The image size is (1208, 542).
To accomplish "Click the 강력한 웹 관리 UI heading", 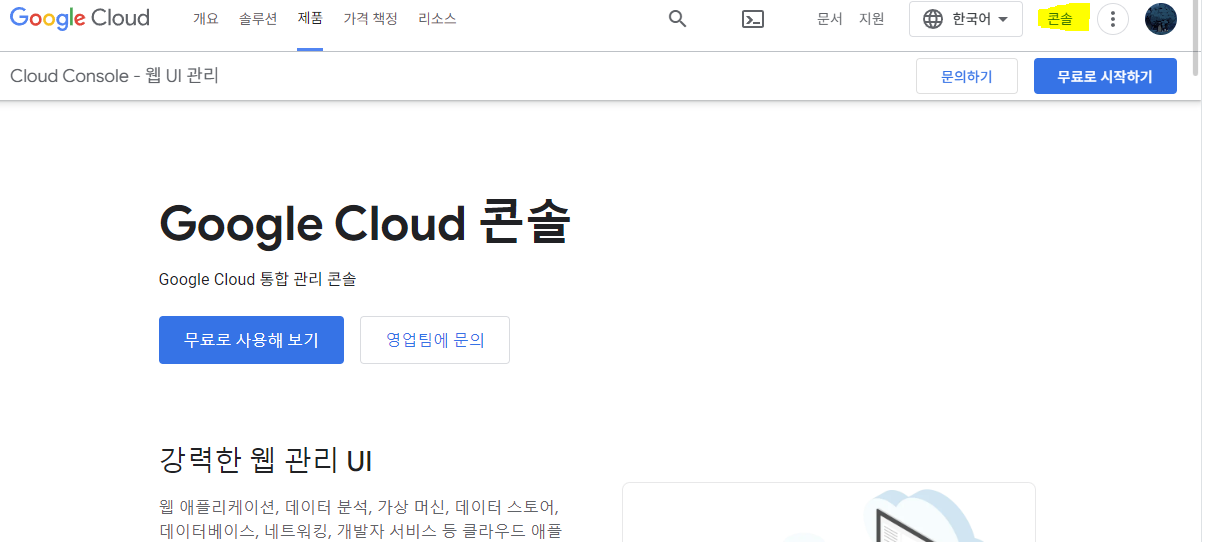I will [266, 460].
